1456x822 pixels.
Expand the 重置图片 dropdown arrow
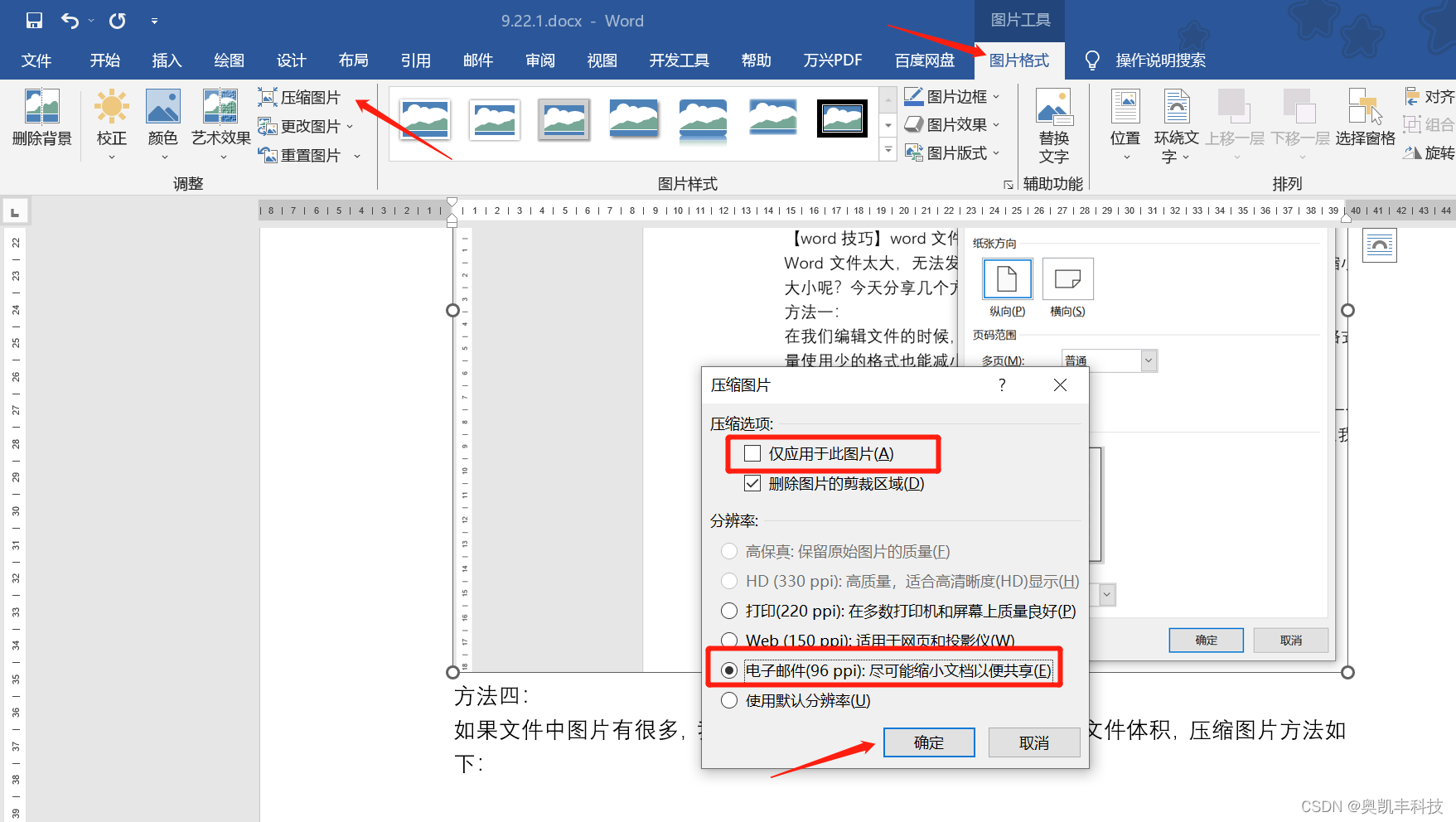pyautogui.click(x=357, y=156)
